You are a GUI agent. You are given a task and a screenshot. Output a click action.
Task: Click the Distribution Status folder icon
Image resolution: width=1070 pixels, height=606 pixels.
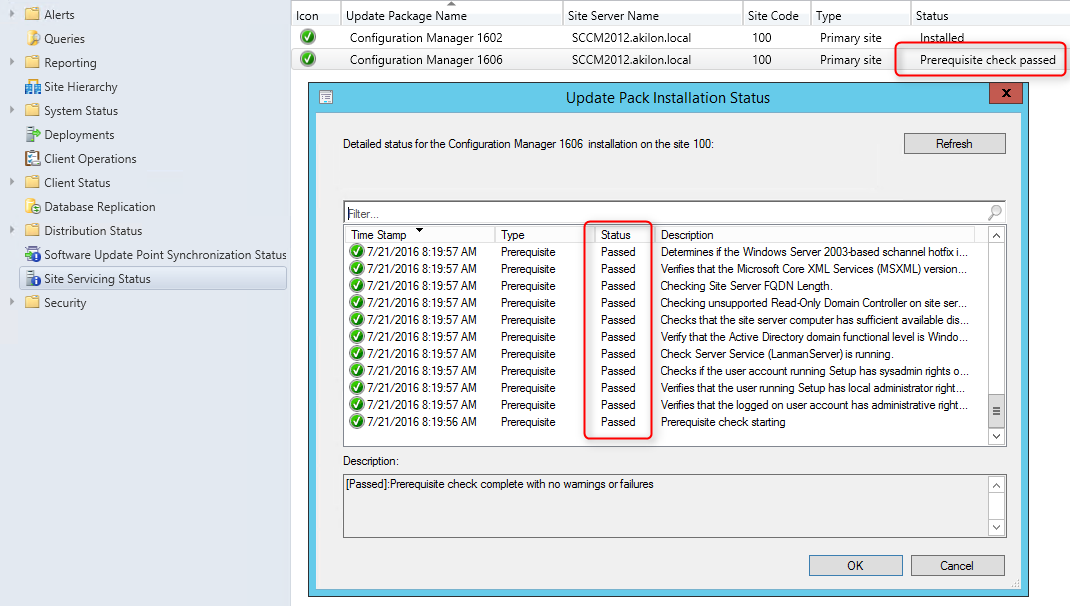[32, 230]
